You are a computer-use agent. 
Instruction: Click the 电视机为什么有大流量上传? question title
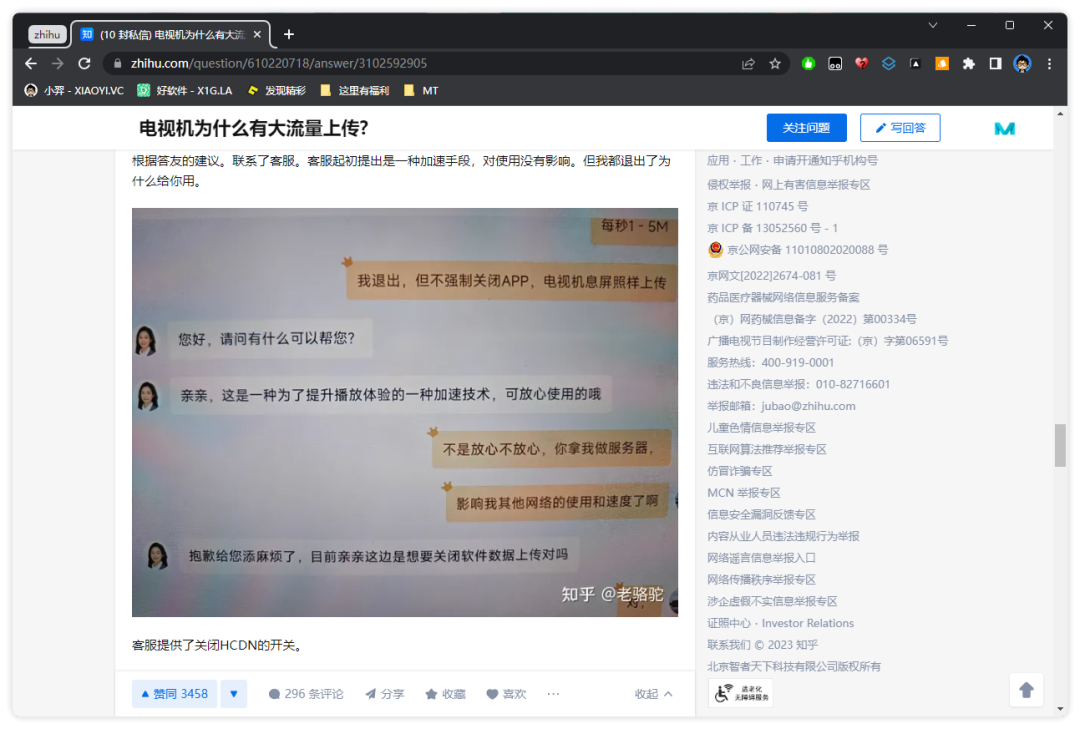[x=253, y=128]
